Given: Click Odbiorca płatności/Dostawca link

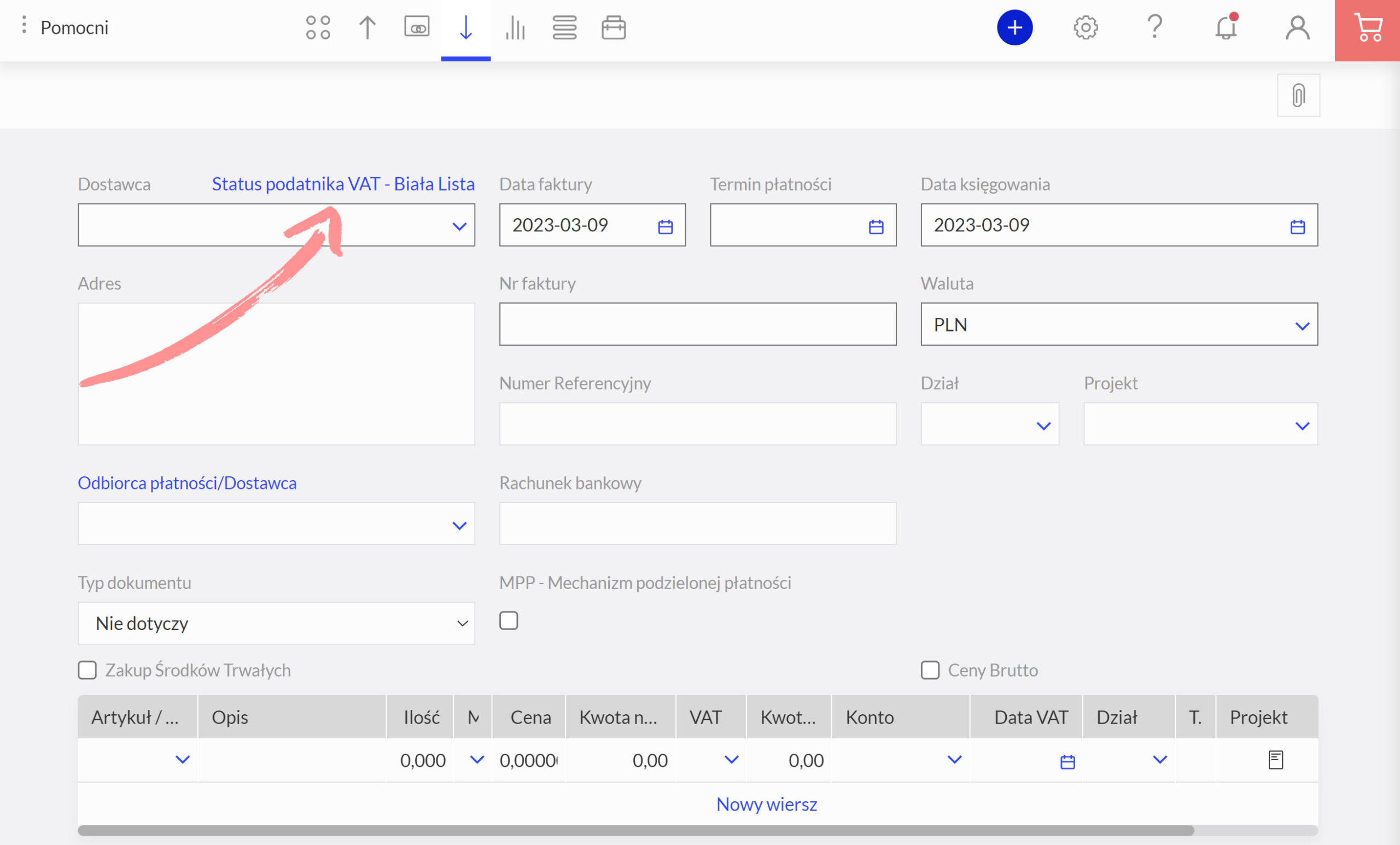Looking at the screenshot, I should 187,483.
